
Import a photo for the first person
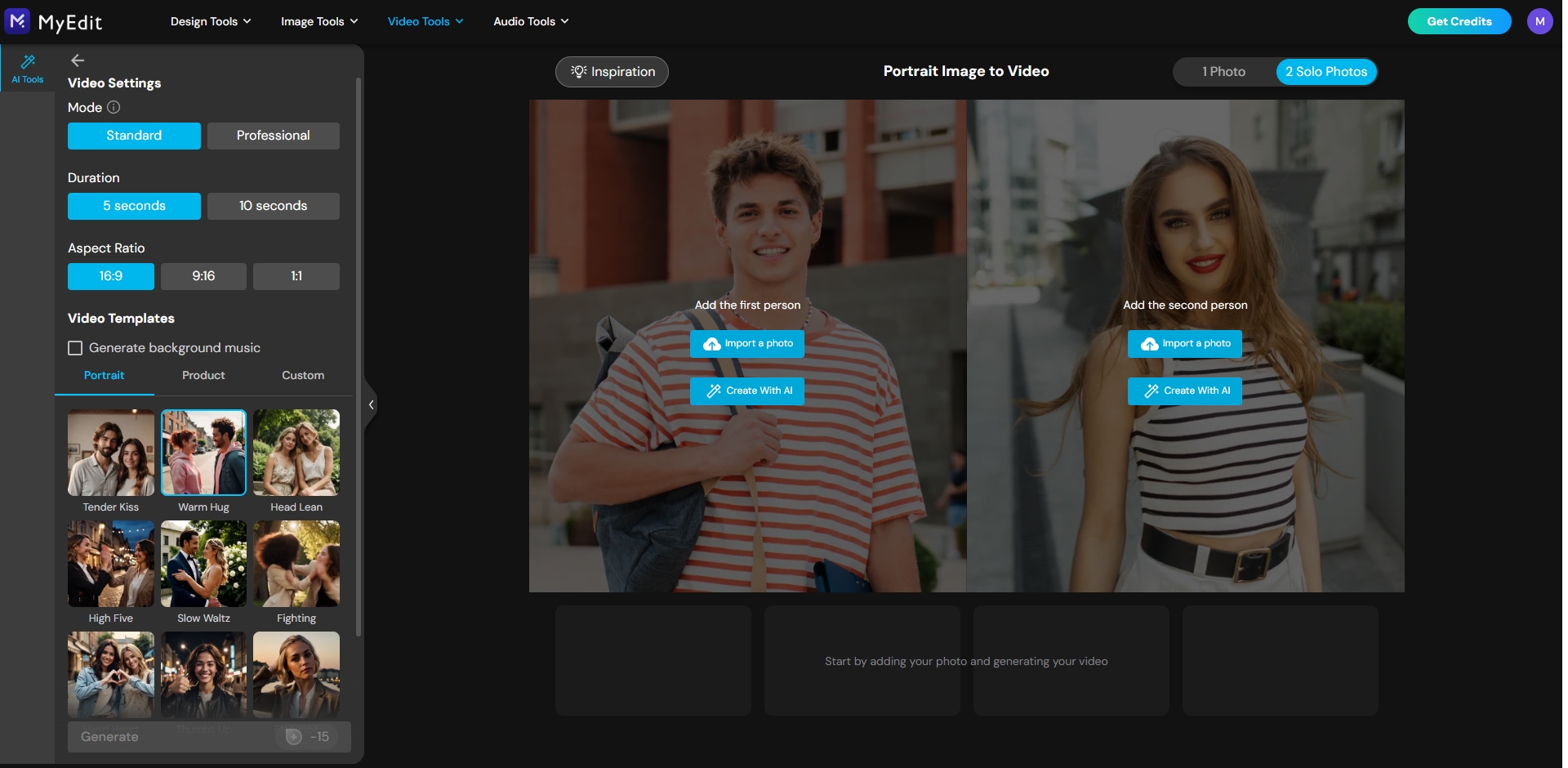(747, 344)
